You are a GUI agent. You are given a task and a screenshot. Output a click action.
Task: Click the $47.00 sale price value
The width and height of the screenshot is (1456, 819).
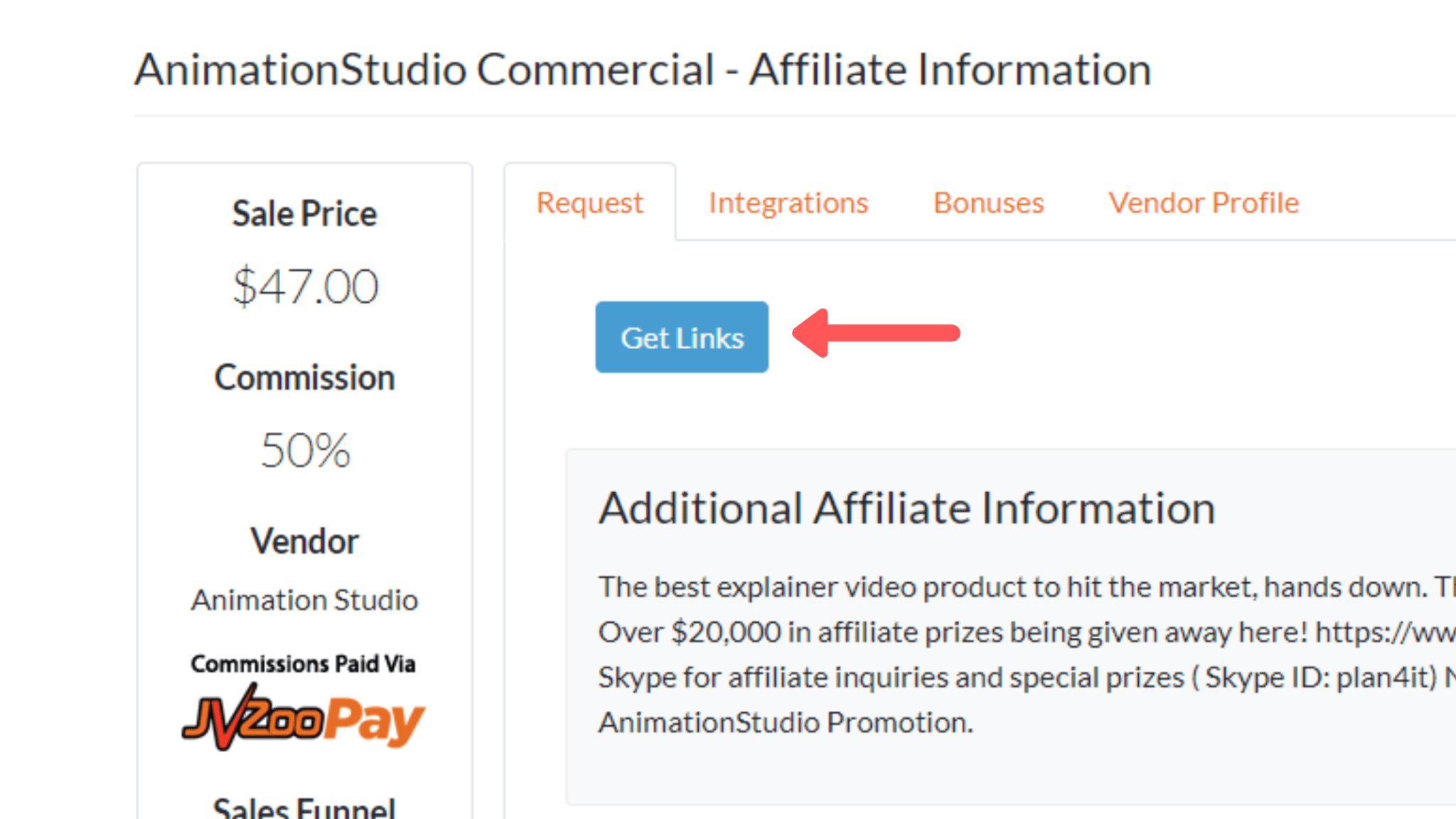pyautogui.click(x=305, y=287)
